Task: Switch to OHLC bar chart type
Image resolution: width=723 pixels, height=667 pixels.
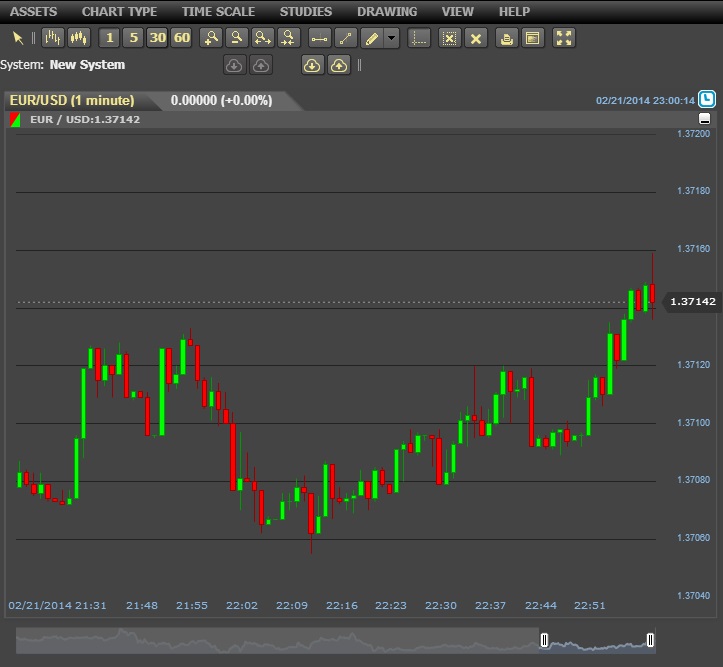Action: (x=53, y=38)
